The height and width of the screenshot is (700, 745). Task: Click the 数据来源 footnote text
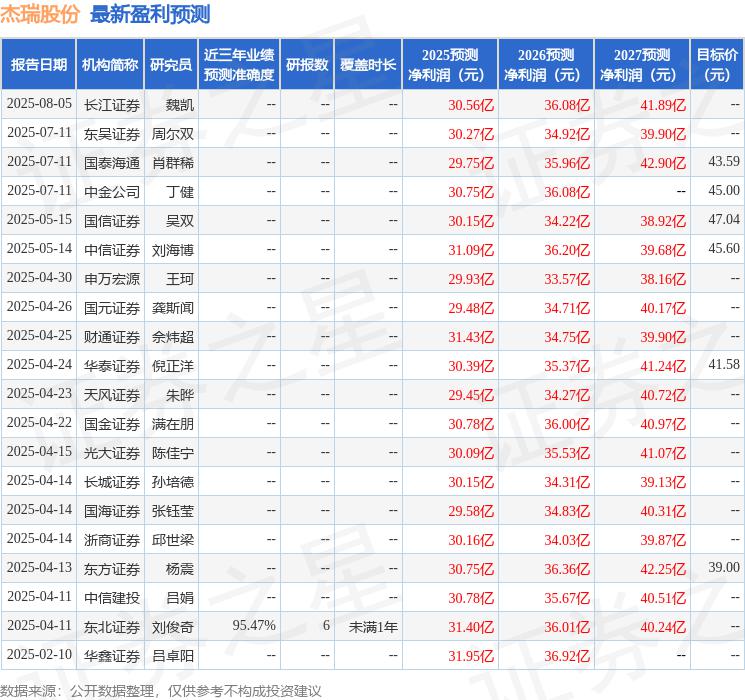(x=161, y=690)
